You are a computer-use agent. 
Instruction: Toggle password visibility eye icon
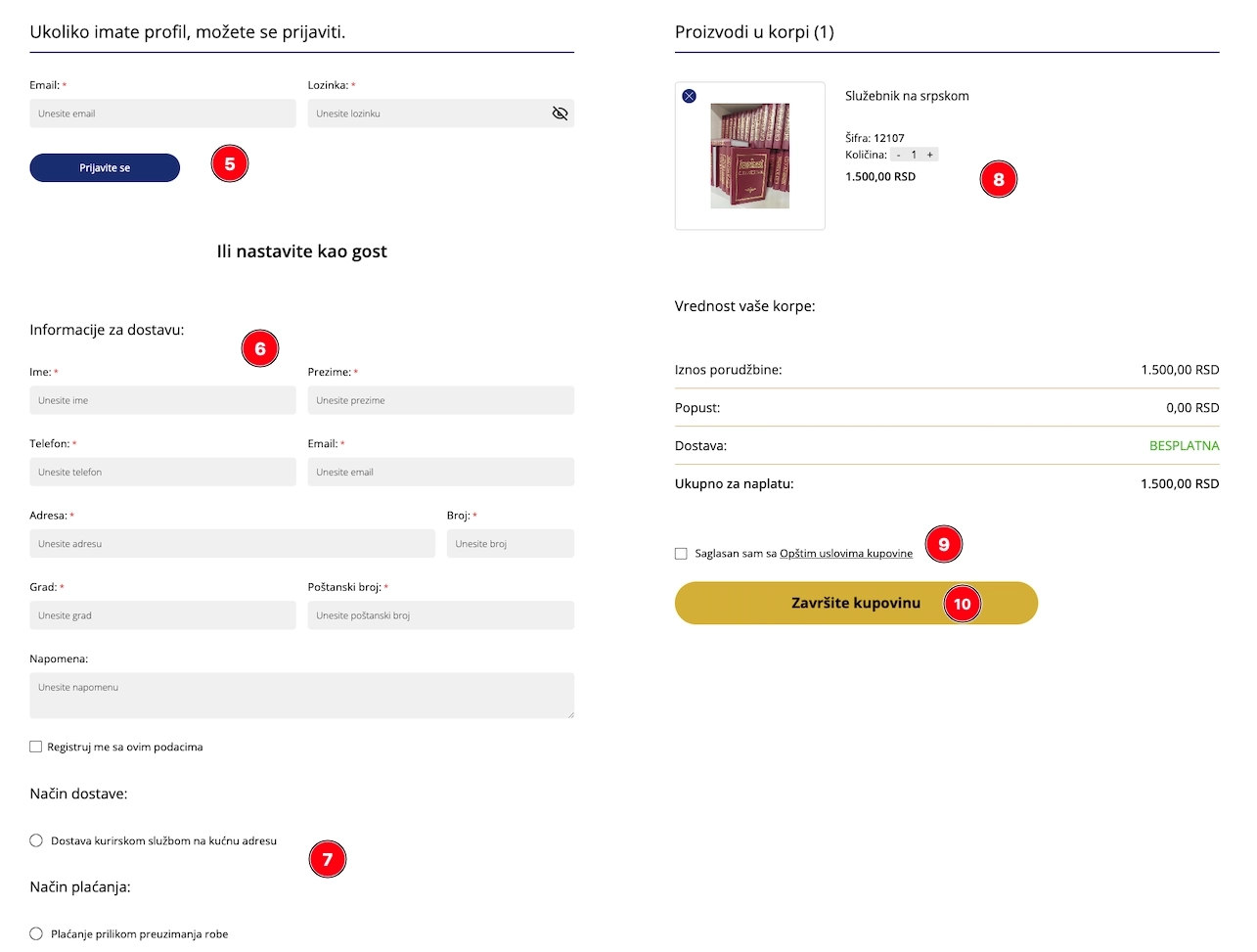coord(560,113)
